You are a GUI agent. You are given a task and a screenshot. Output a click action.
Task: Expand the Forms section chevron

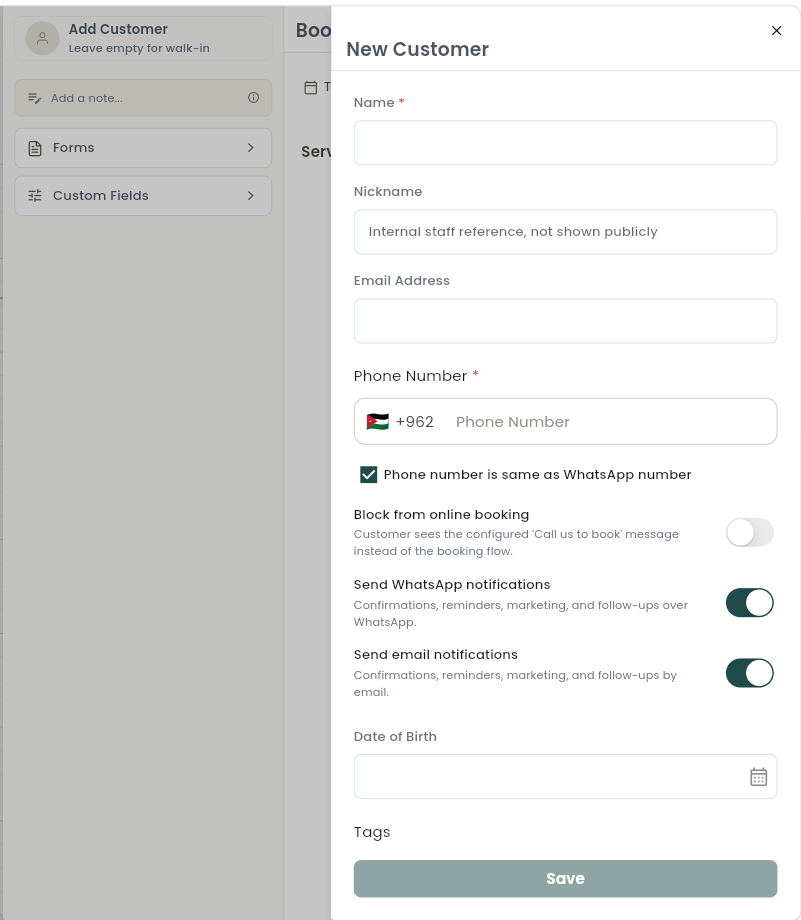click(251, 148)
